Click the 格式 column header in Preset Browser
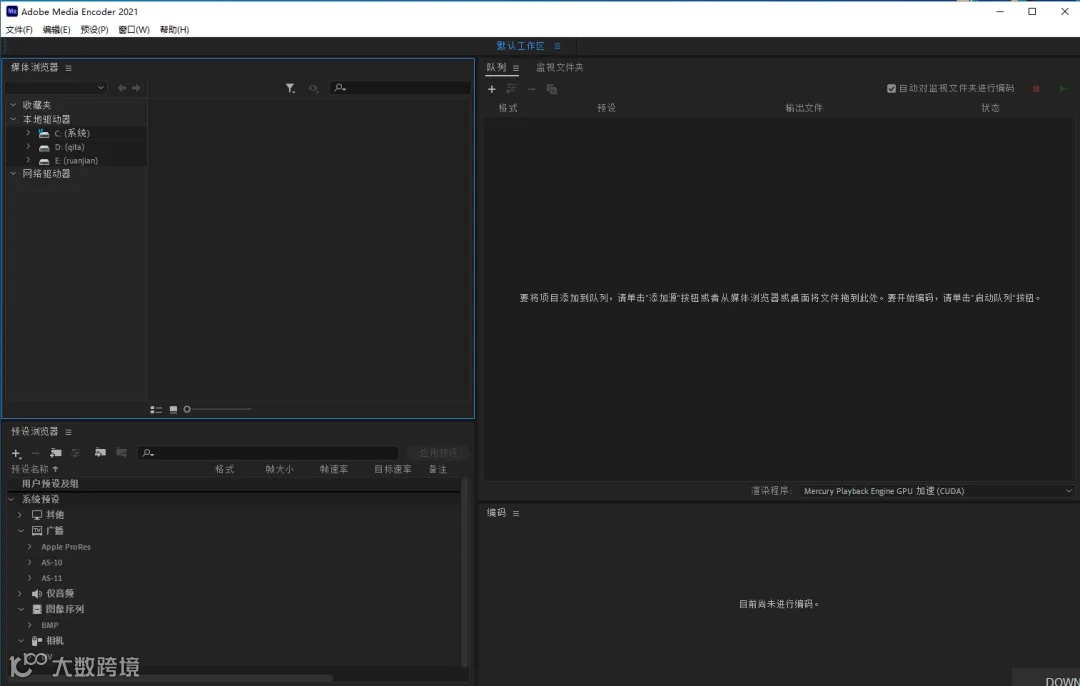Viewport: 1080px width, 686px height. pos(225,469)
